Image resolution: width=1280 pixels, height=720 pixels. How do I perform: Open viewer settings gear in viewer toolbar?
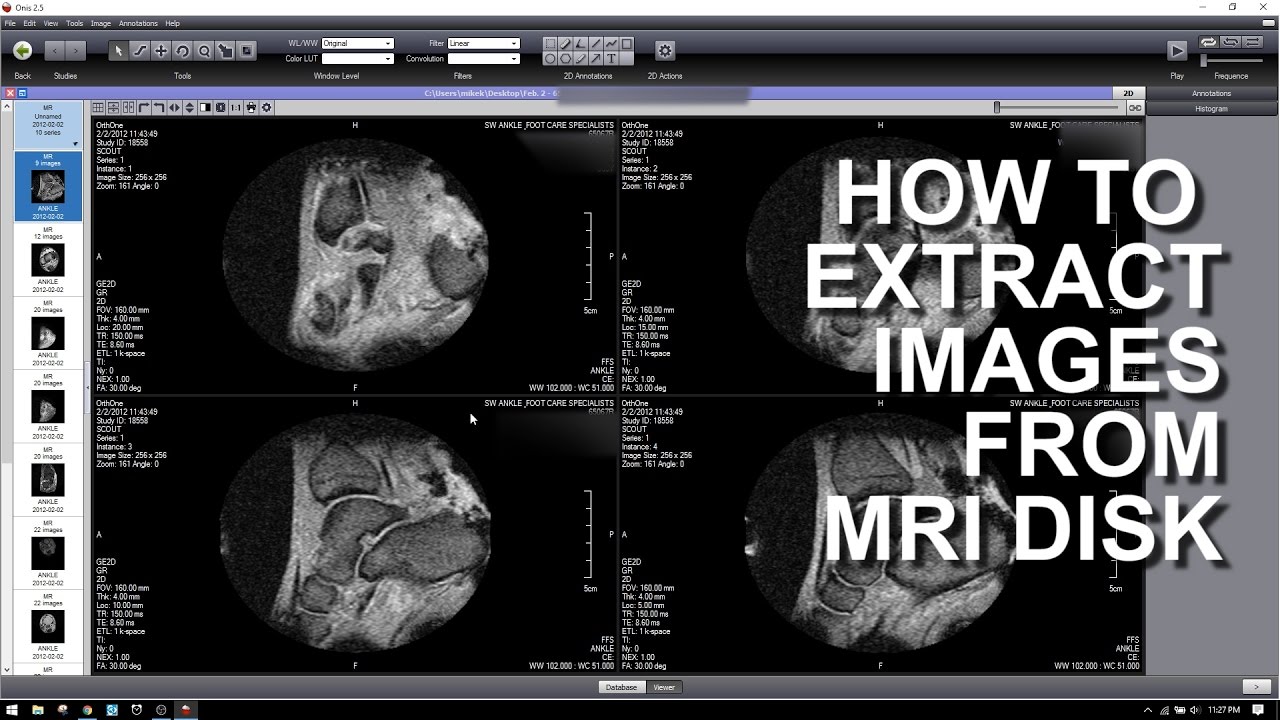tap(267, 107)
